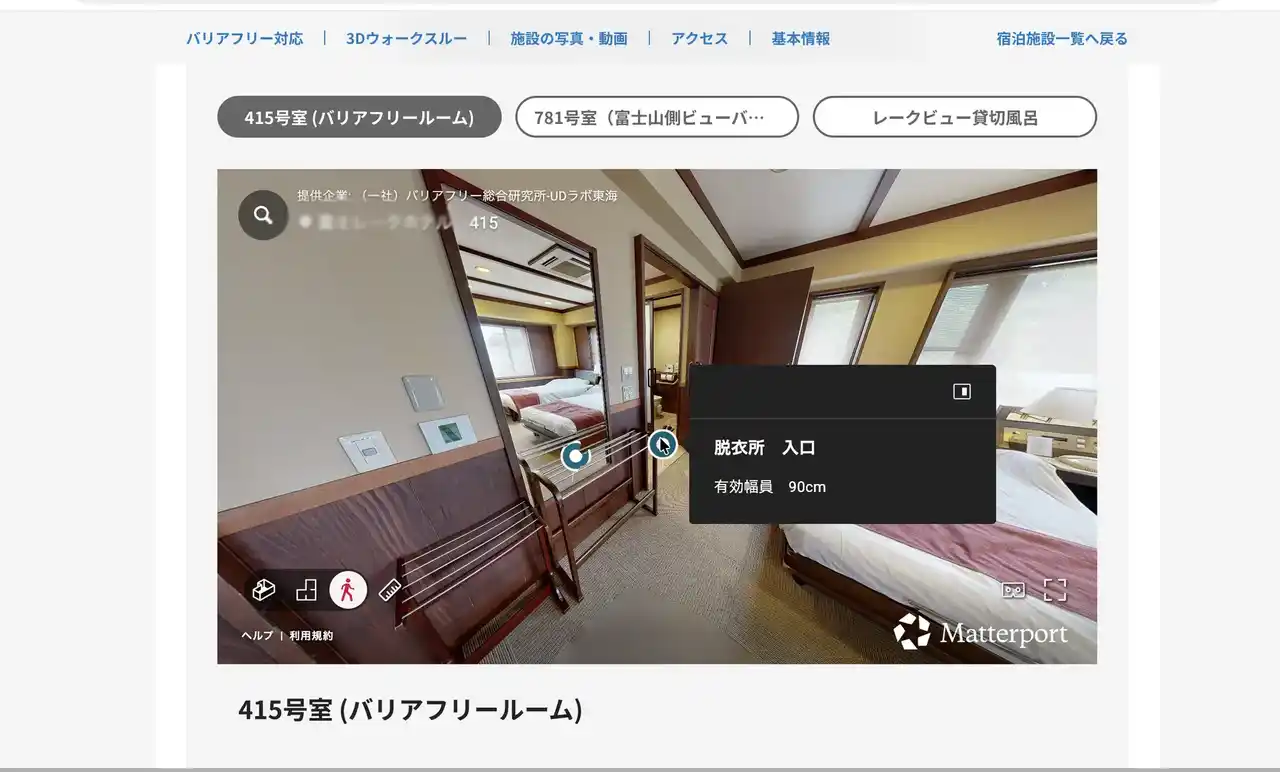Select the walking explore mode icon
The image size is (1280, 772).
coord(348,590)
